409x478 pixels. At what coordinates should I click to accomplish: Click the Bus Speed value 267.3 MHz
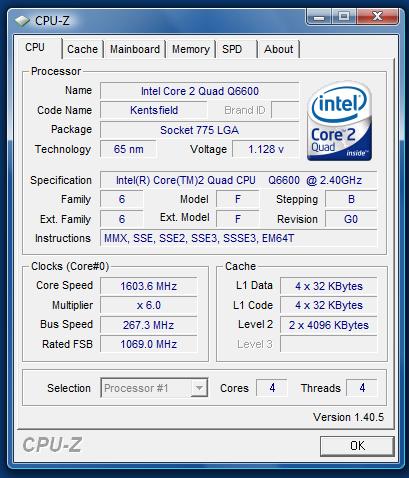tap(149, 325)
